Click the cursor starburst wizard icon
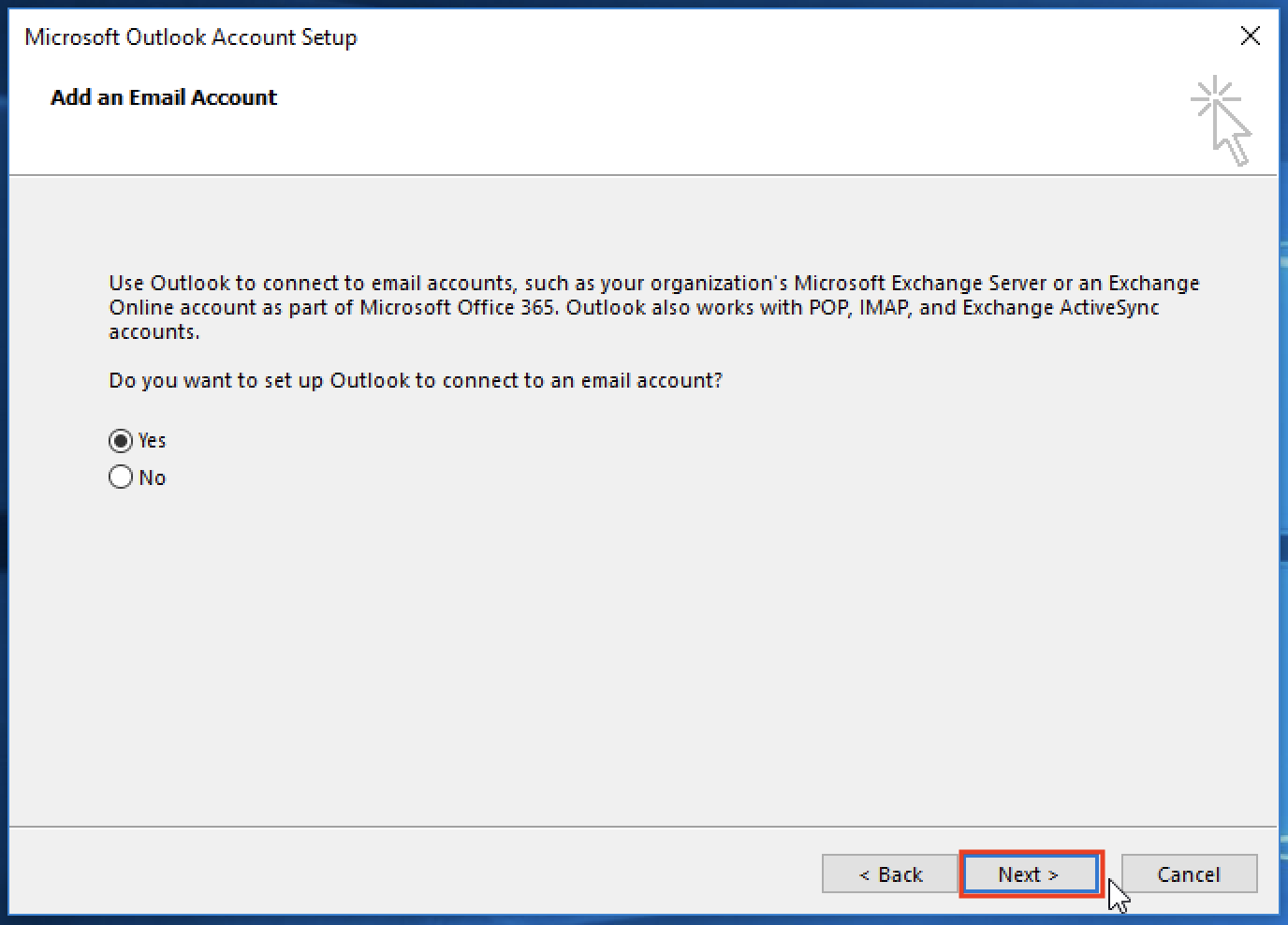Viewport: 1288px width, 925px height. tap(1222, 122)
